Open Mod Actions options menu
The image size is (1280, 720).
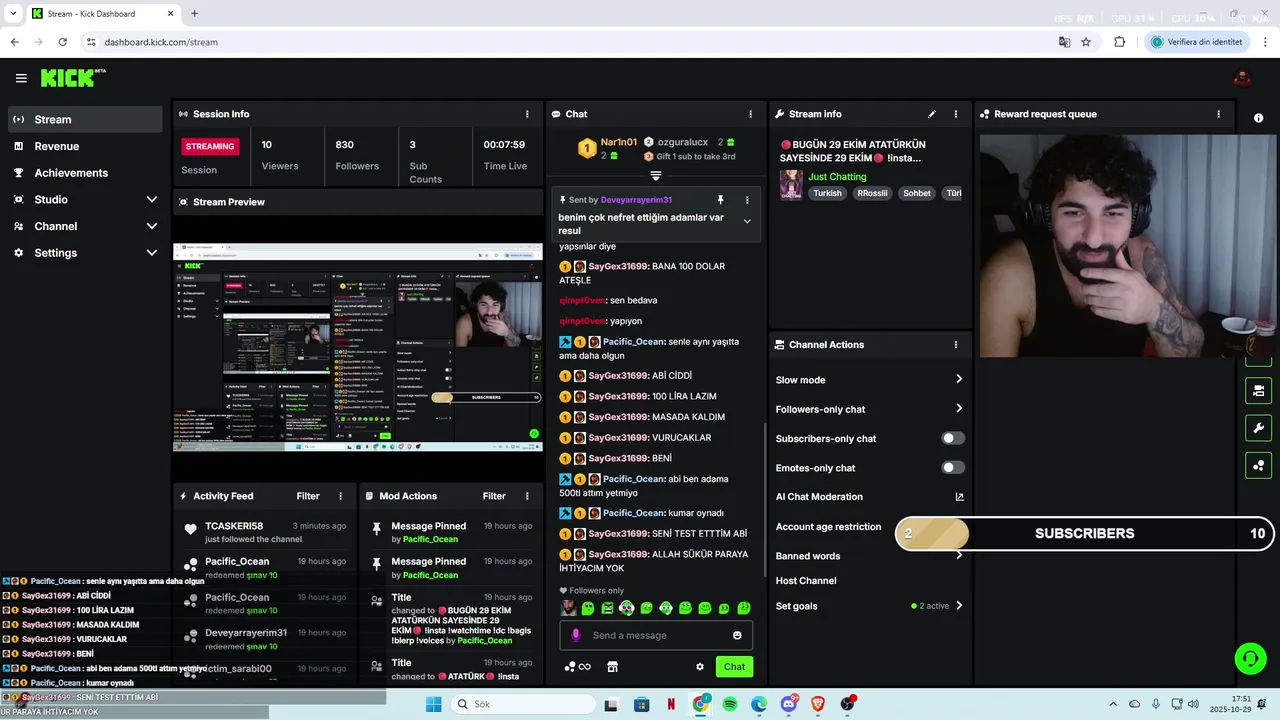(x=527, y=496)
